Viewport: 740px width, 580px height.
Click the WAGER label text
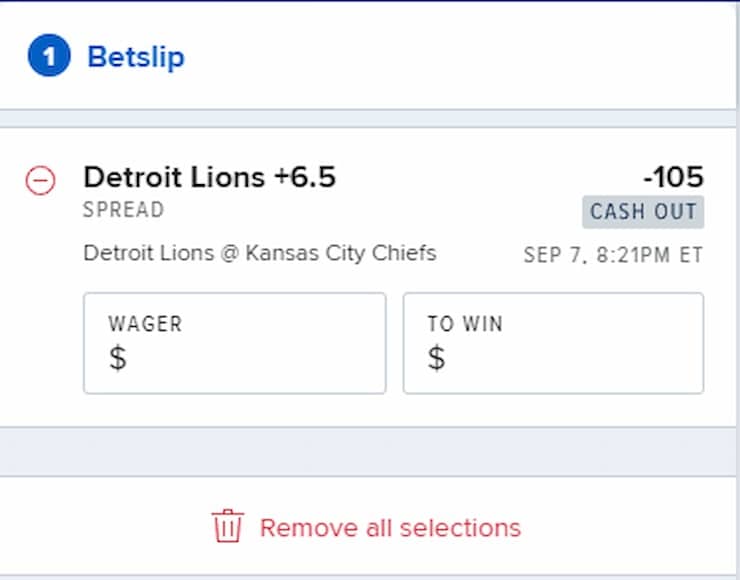[x=145, y=324]
